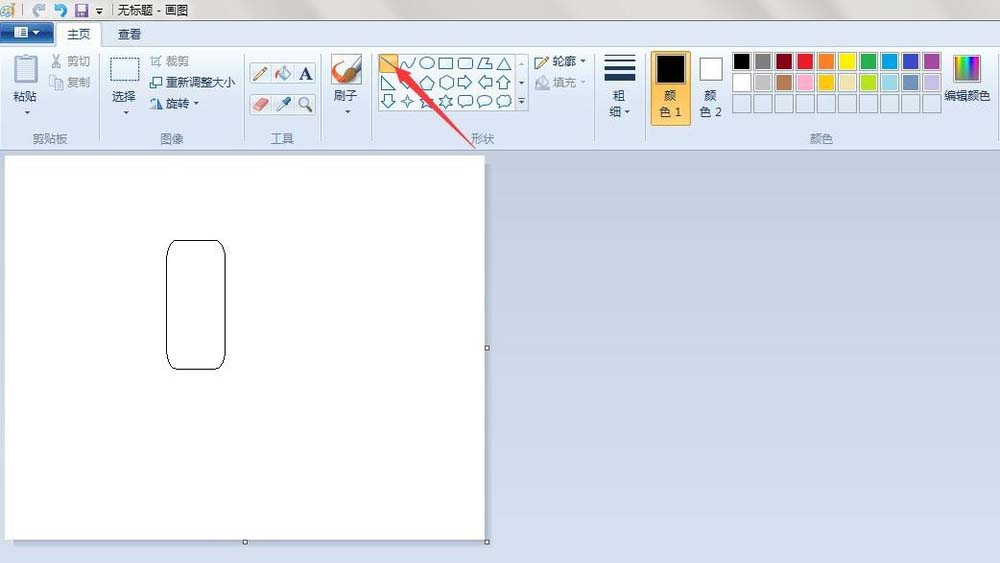Activate 颜色 1 foreground color
This screenshot has width=1000, height=563.
(670, 88)
